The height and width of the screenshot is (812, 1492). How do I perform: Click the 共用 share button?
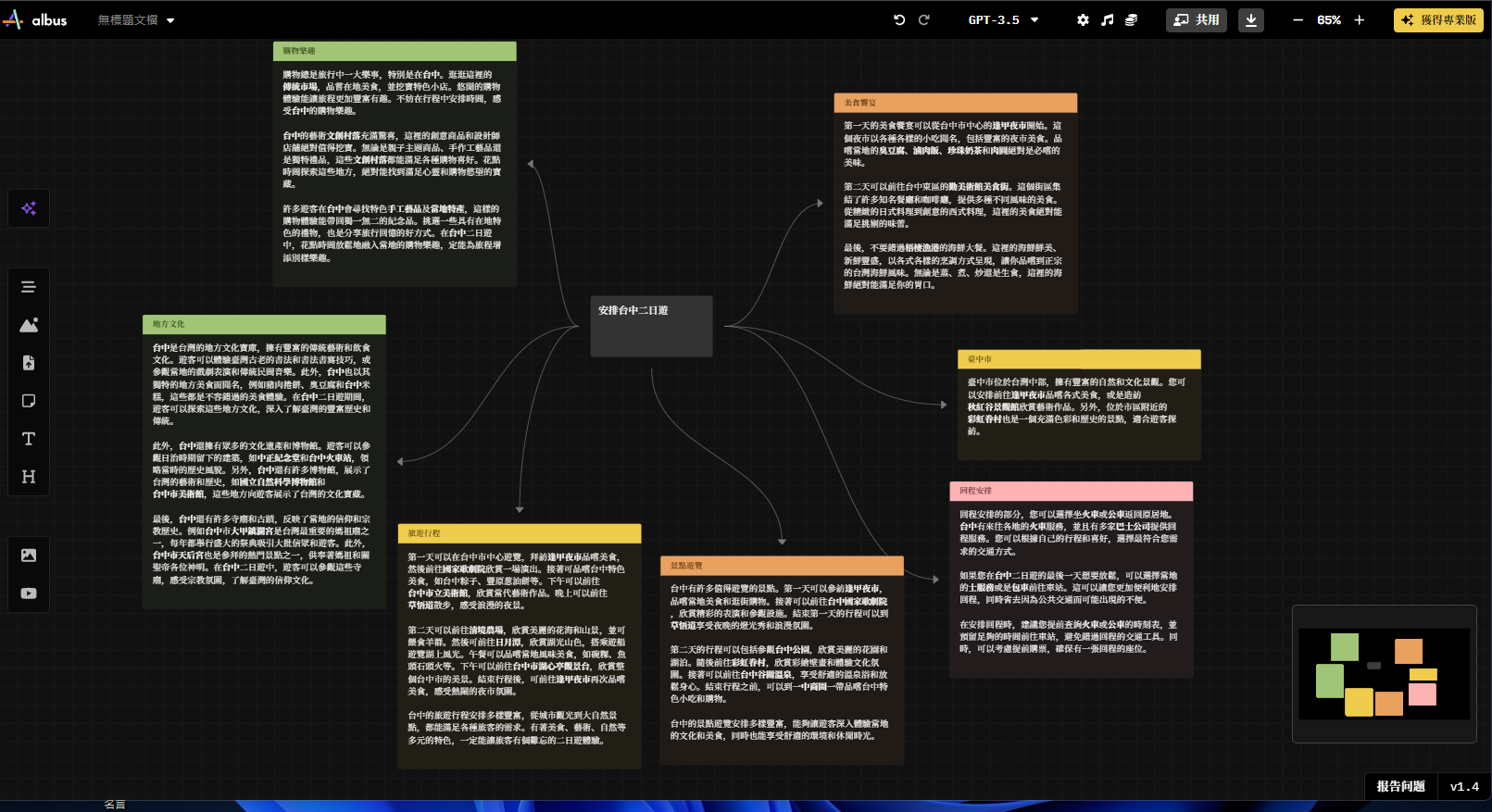pos(1197,19)
